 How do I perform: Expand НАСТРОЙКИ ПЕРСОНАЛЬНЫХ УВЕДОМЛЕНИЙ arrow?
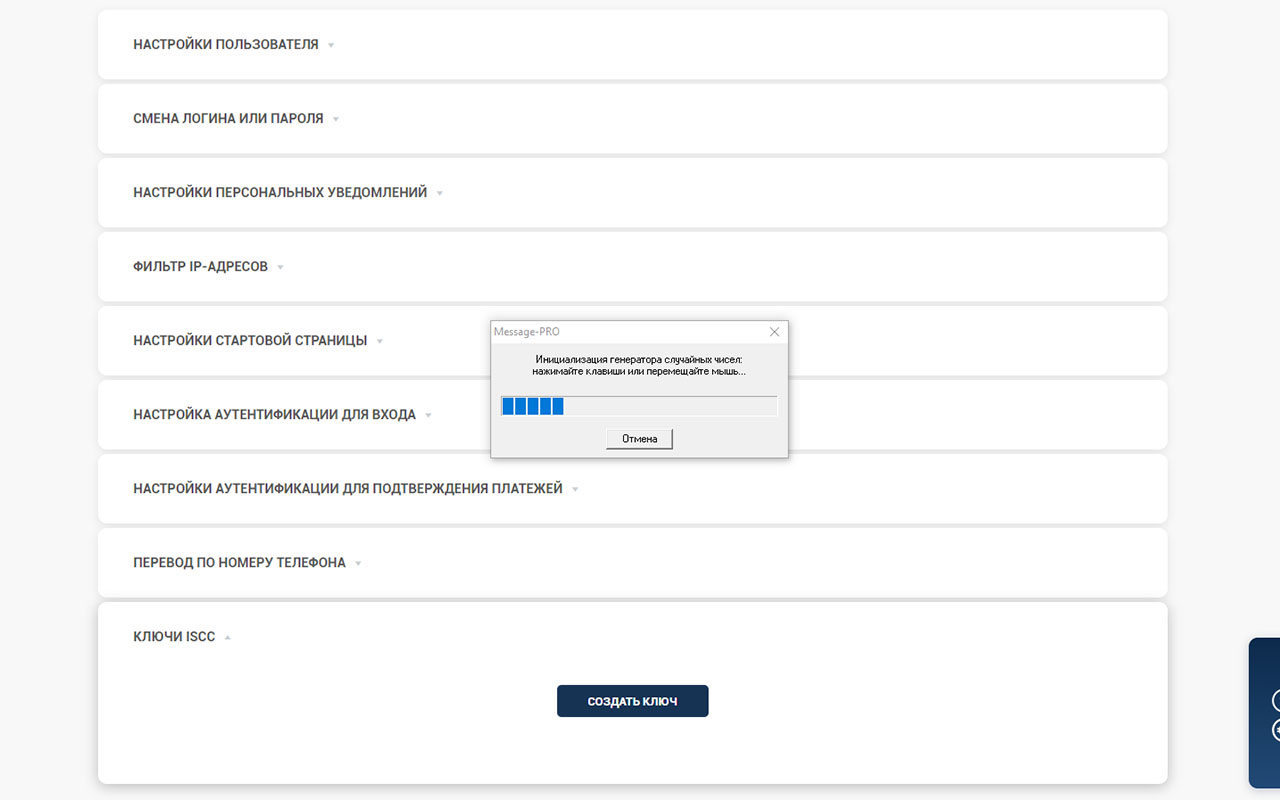coord(440,193)
